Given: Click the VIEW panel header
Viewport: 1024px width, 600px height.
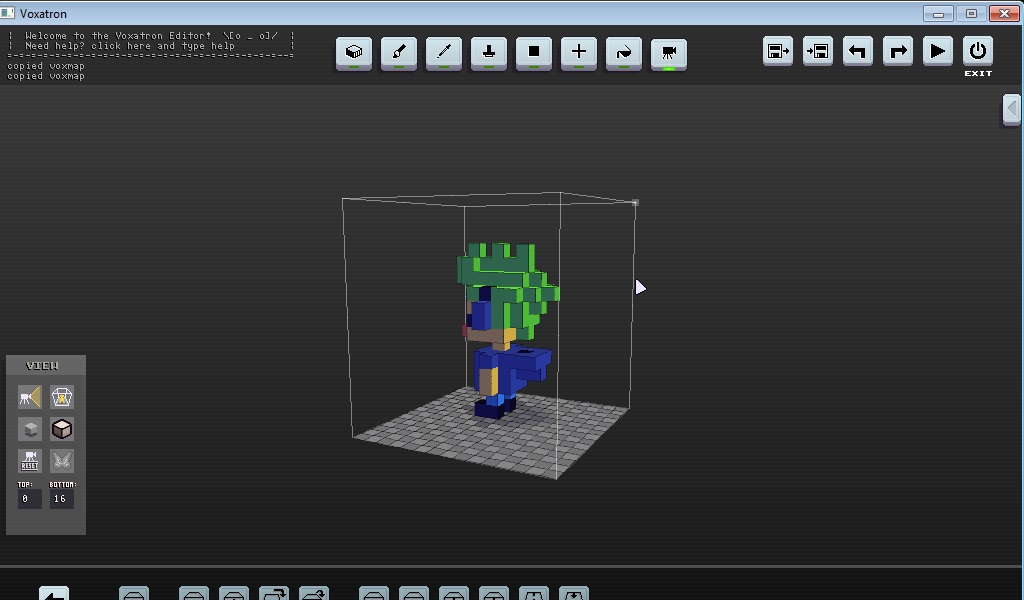Looking at the screenshot, I should coord(46,366).
